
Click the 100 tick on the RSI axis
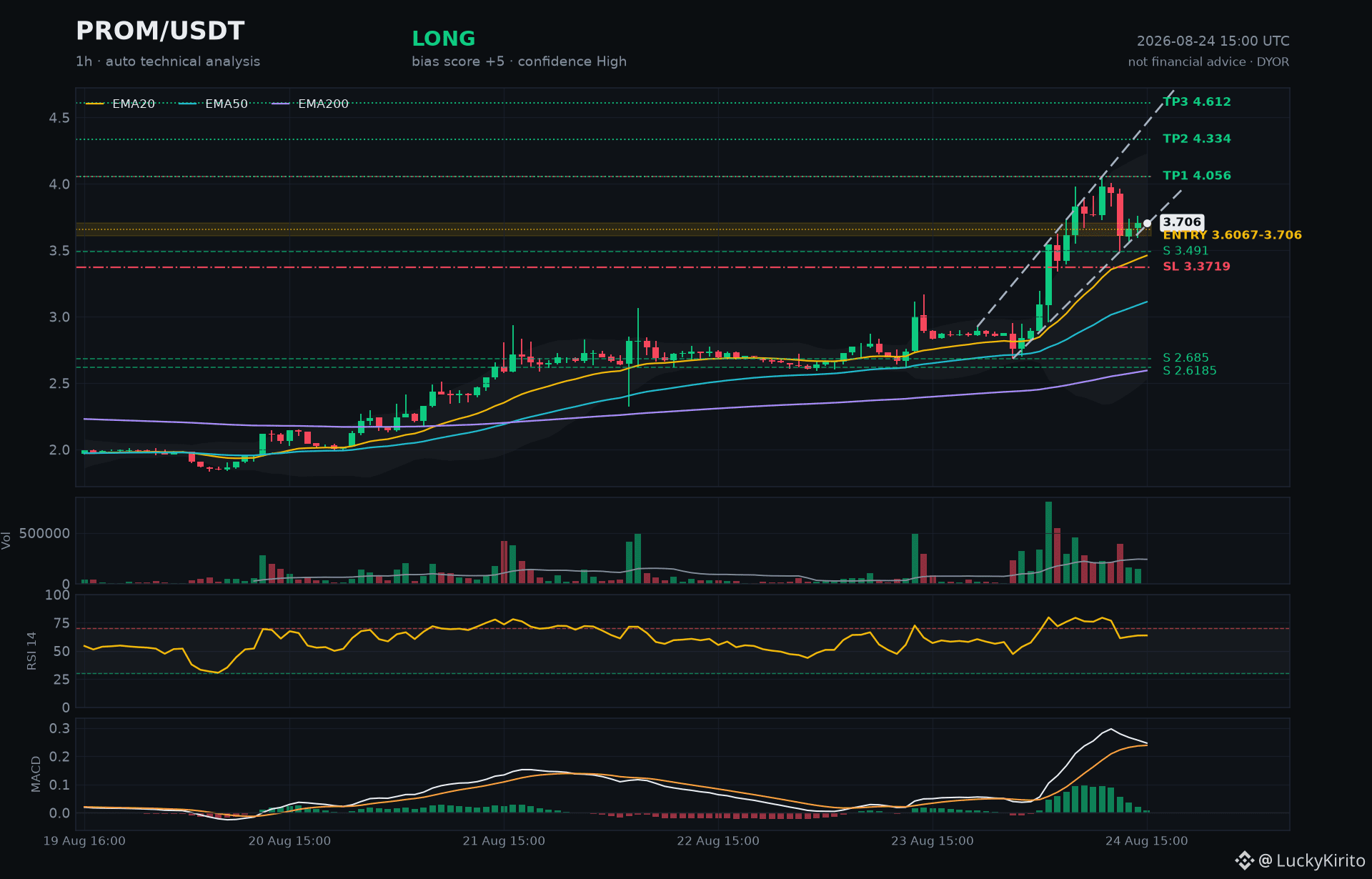[x=57, y=595]
